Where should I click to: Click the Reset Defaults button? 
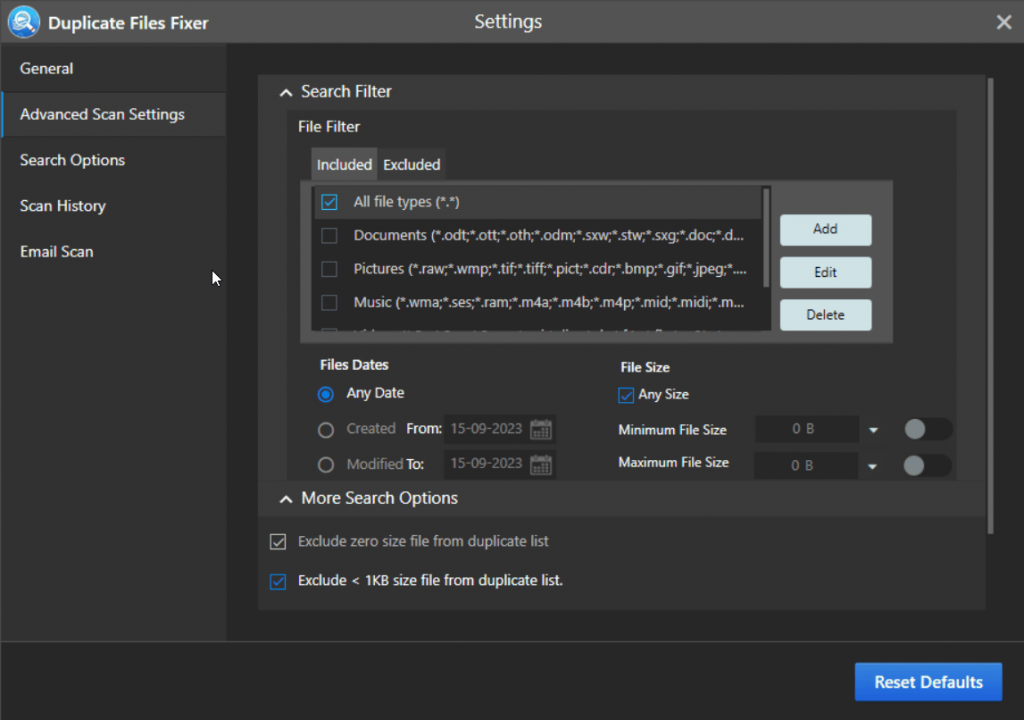[x=928, y=681]
